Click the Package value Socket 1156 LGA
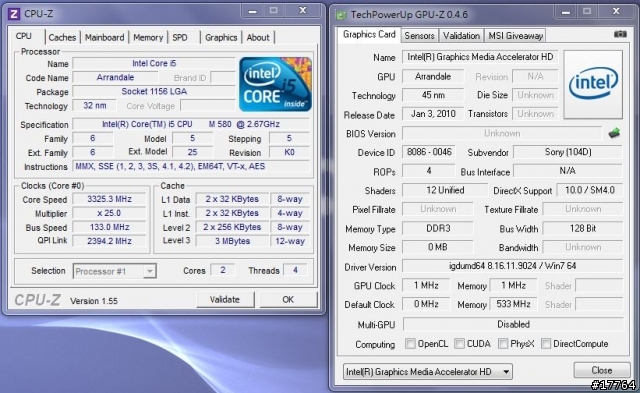Screen dimensions: 640x393 coord(154,91)
